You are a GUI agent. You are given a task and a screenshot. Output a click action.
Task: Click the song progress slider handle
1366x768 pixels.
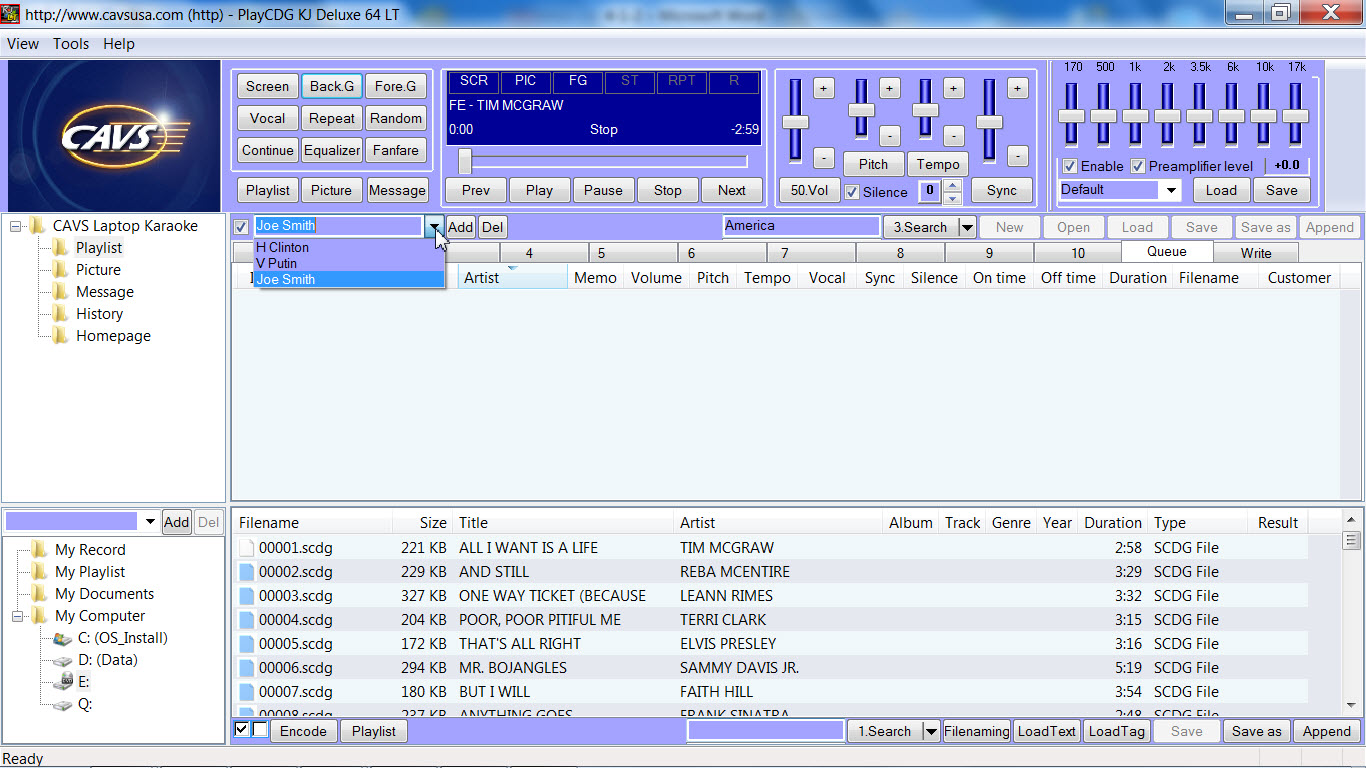[x=465, y=161]
